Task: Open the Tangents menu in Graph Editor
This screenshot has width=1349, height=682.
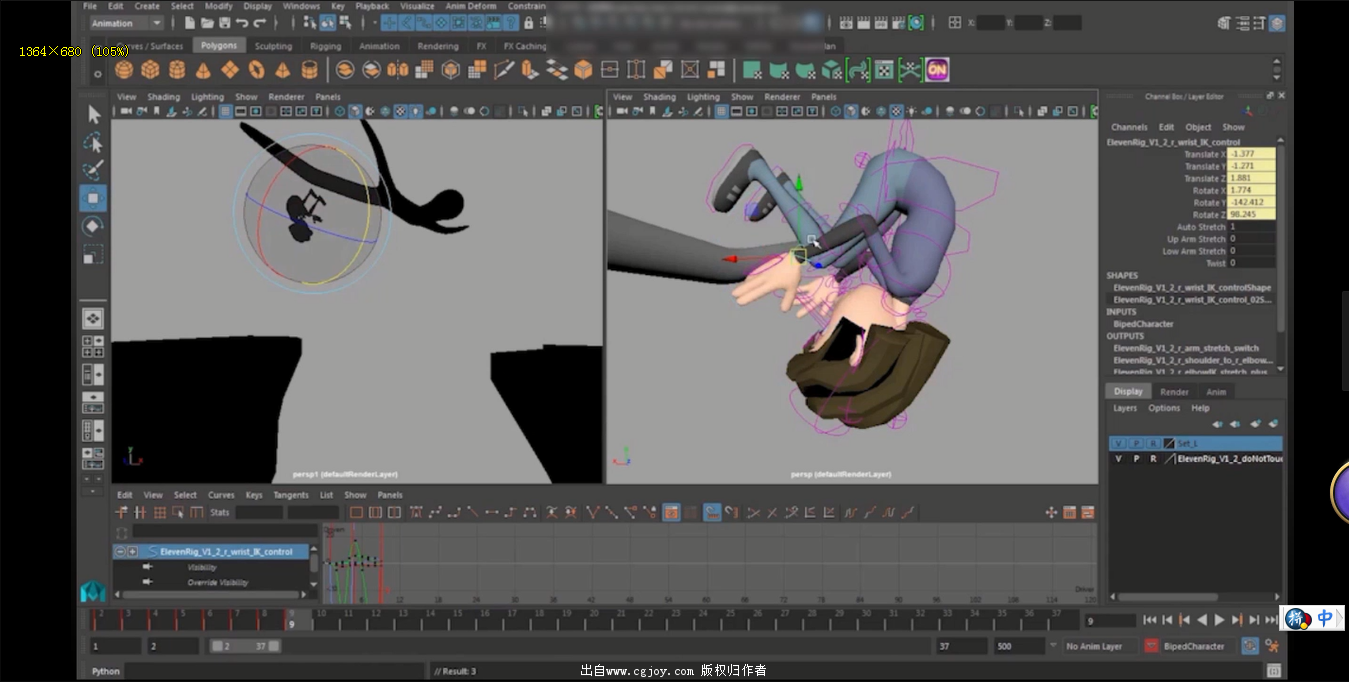Action: tap(291, 495)
